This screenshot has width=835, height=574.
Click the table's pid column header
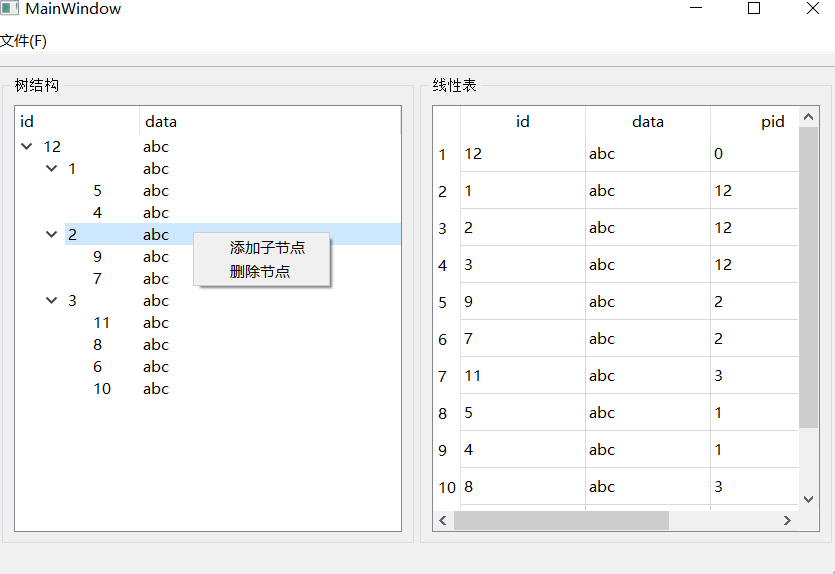755,121
